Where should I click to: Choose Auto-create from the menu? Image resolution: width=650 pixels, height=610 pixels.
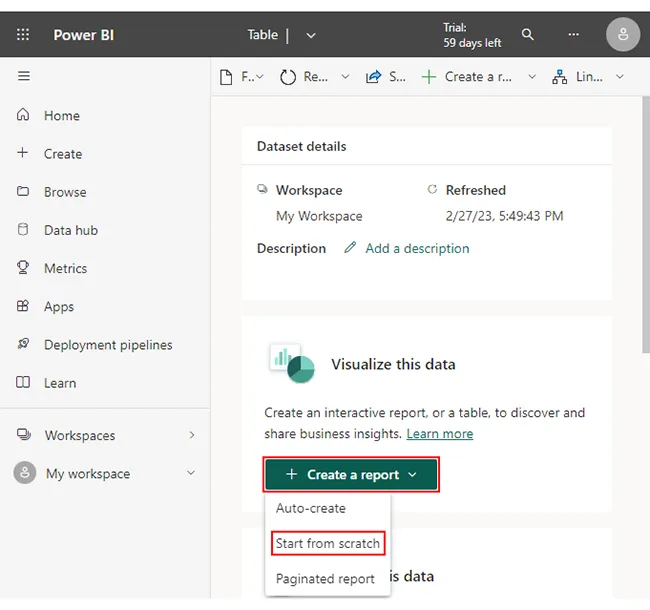pyautogui.click(x=311, y=508)
